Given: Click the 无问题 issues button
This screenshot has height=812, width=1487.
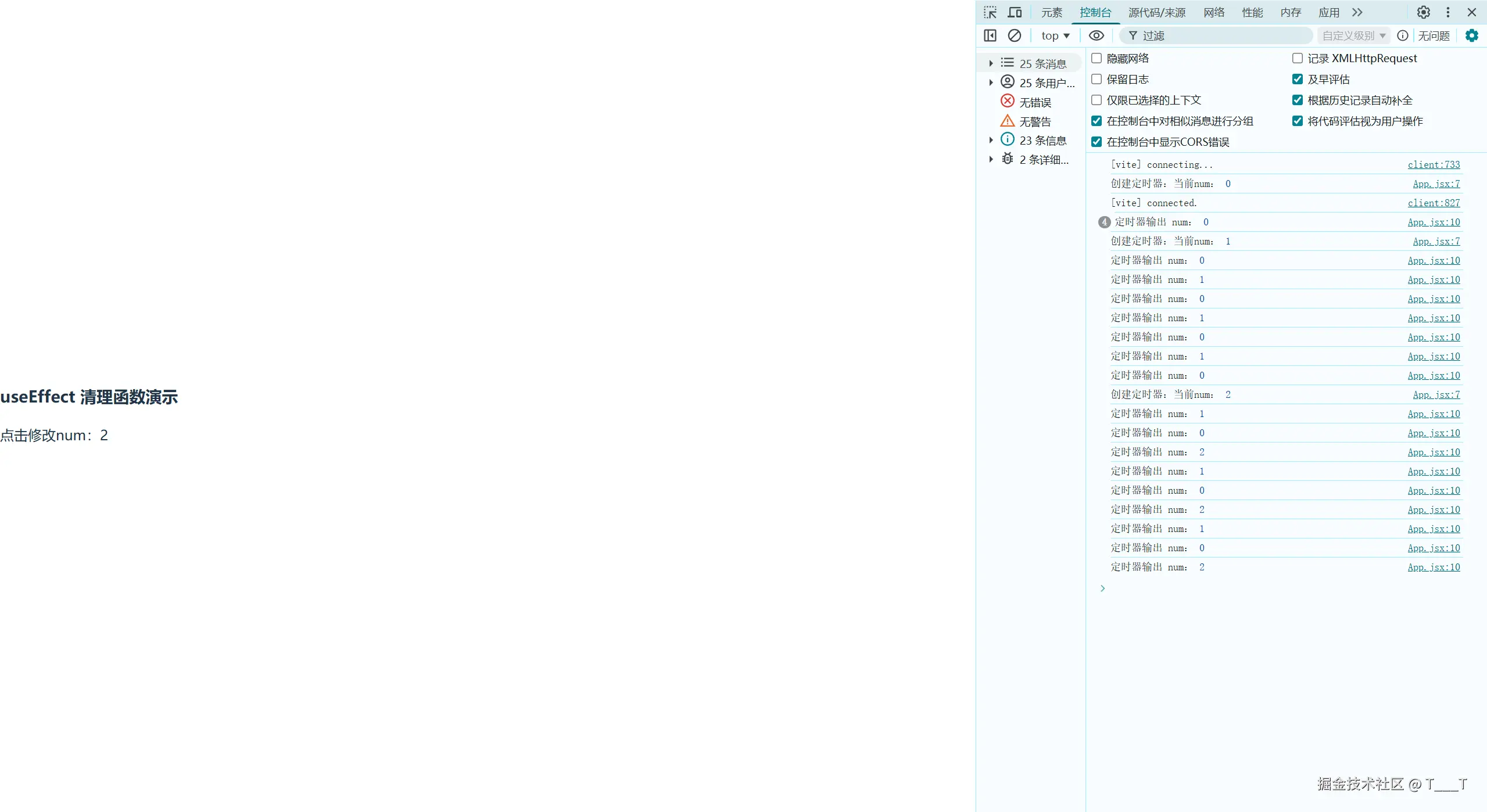Looking at the screenshot, I should (1434, 35).
